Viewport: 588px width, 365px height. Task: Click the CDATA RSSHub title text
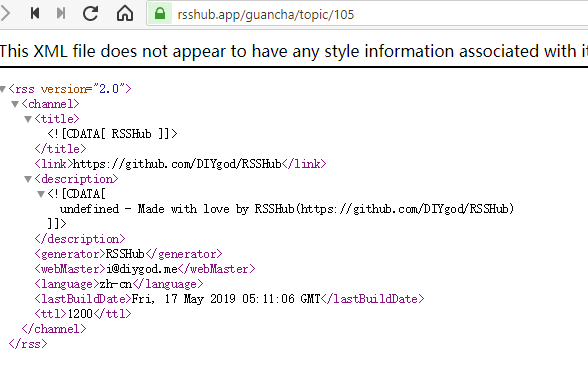112,134
